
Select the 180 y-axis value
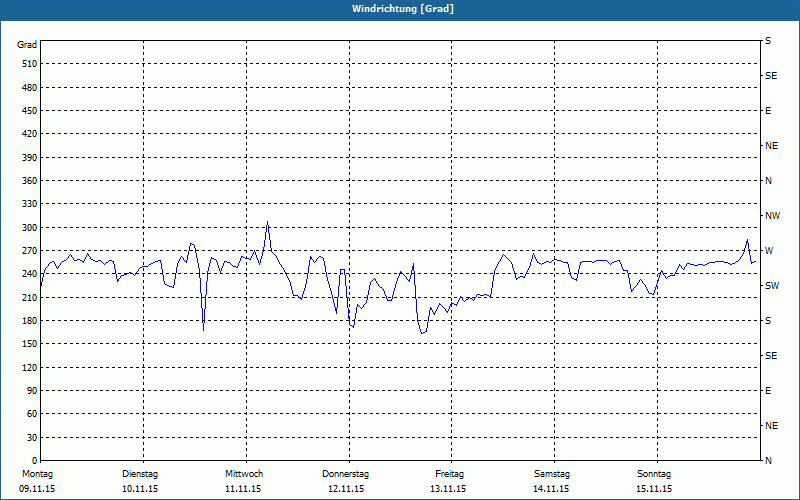click(30, 321)
